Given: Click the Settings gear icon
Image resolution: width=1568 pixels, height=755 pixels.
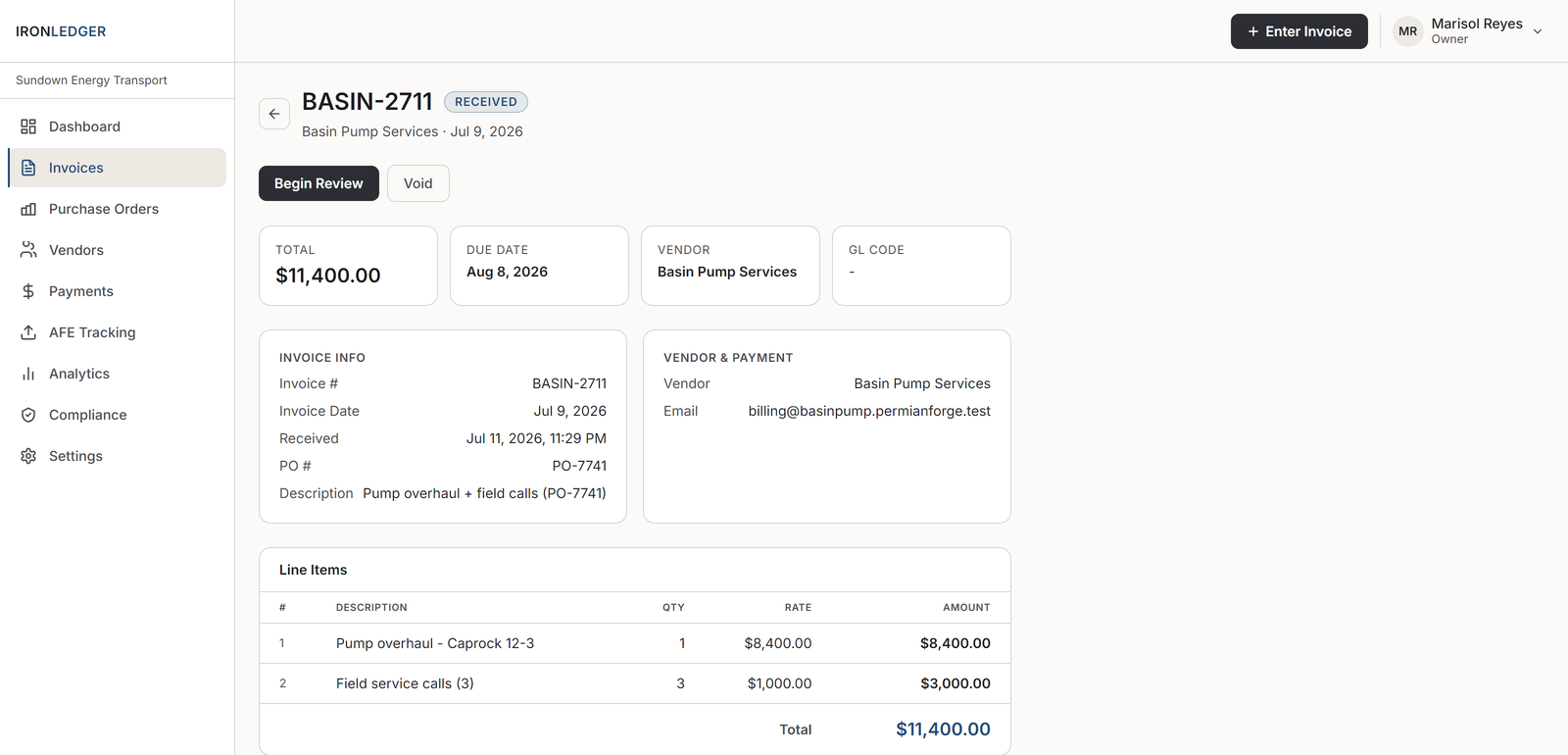Looking at the screenshot, I should (28, 456).
